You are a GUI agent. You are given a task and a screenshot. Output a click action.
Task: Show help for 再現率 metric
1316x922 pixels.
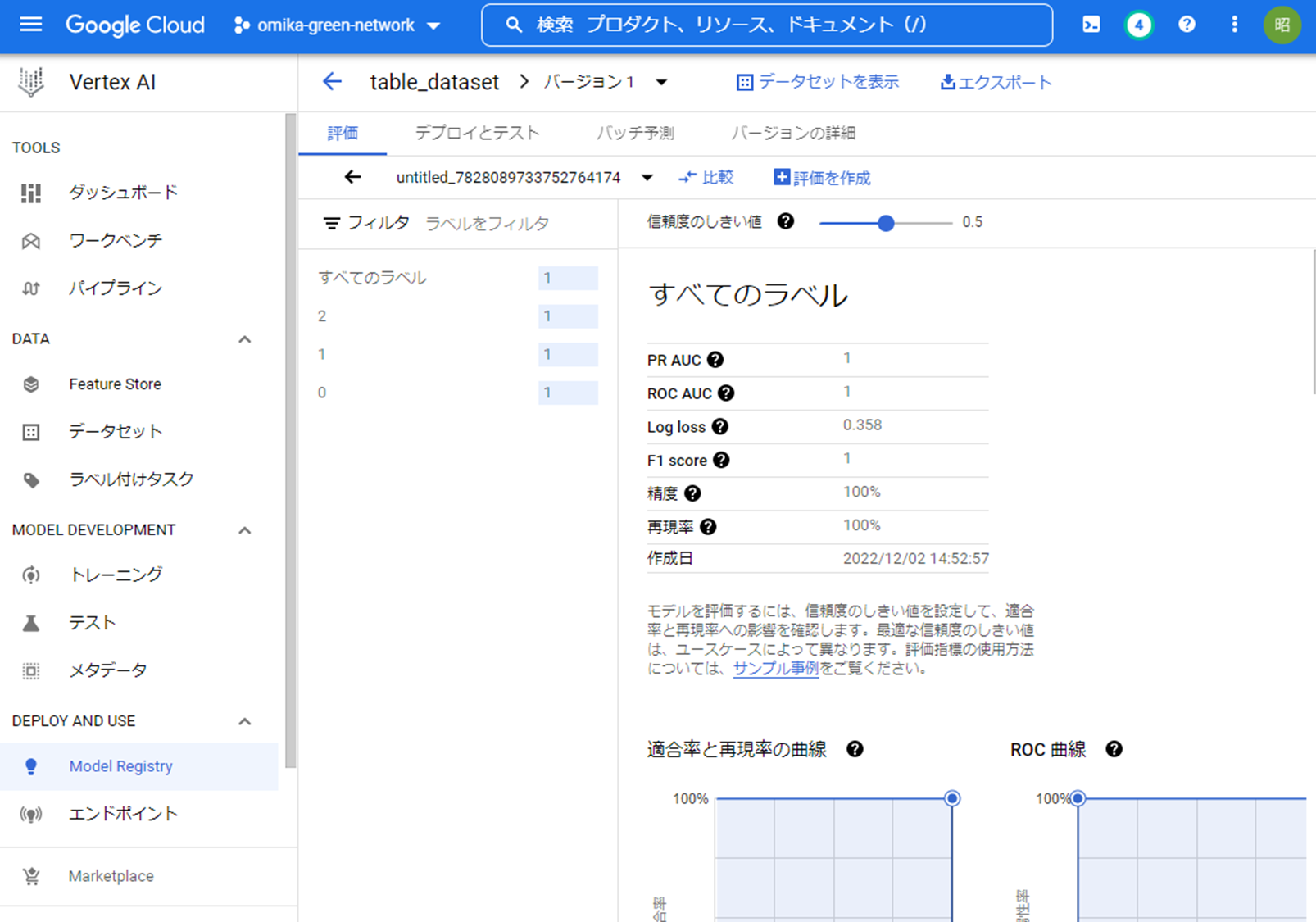(708, 527)
